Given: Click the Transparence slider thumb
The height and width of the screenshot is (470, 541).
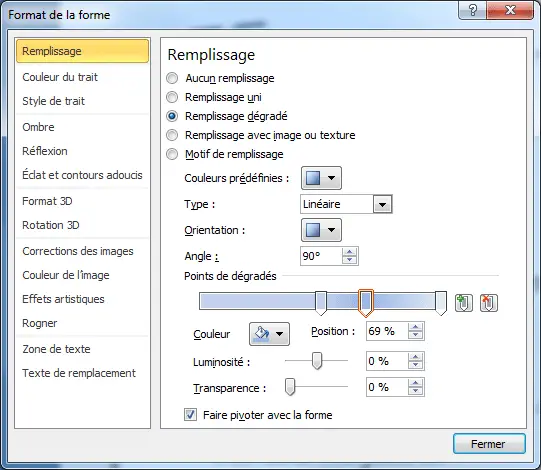Looking at the screenshot, I should [x=290, y=386].
